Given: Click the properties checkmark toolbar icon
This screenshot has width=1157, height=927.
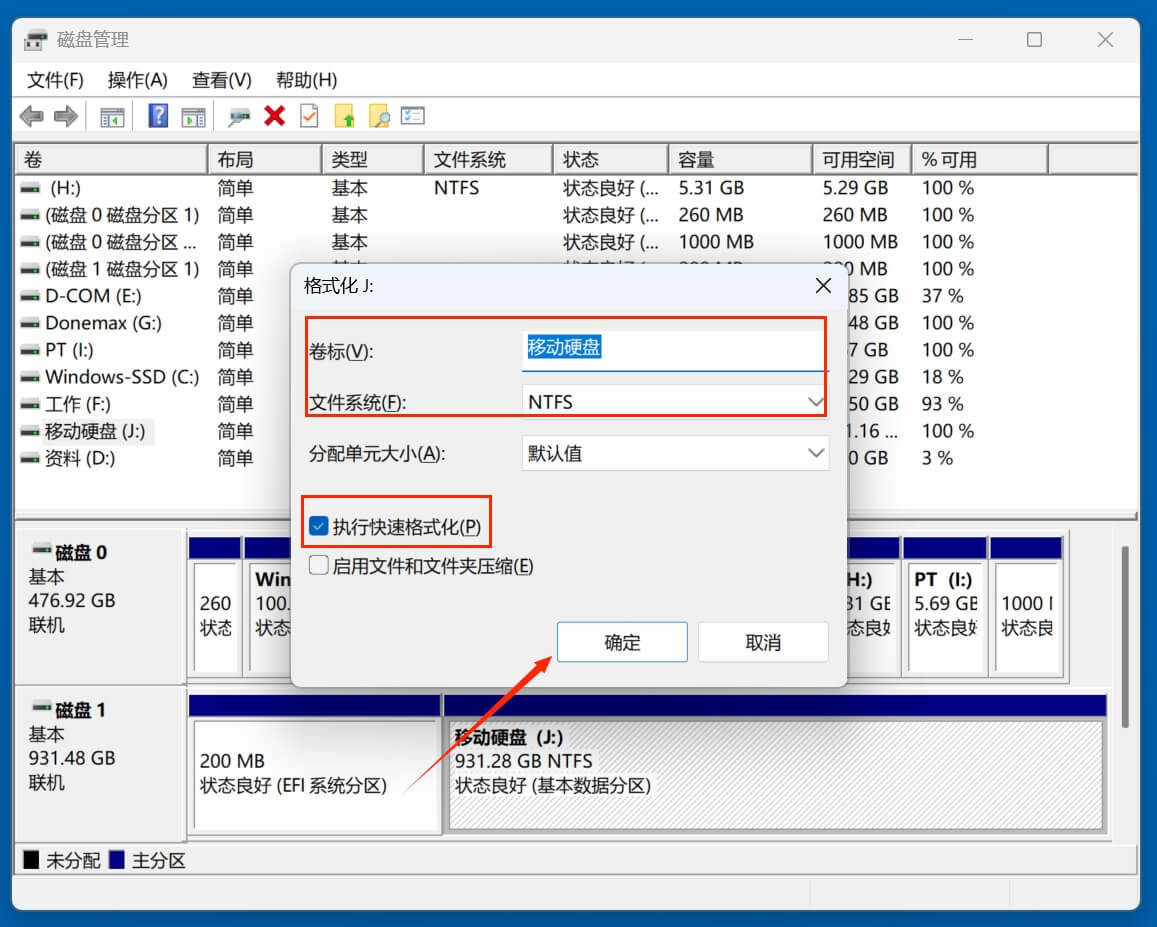Looking at the screenshot, I should [309, 116].
